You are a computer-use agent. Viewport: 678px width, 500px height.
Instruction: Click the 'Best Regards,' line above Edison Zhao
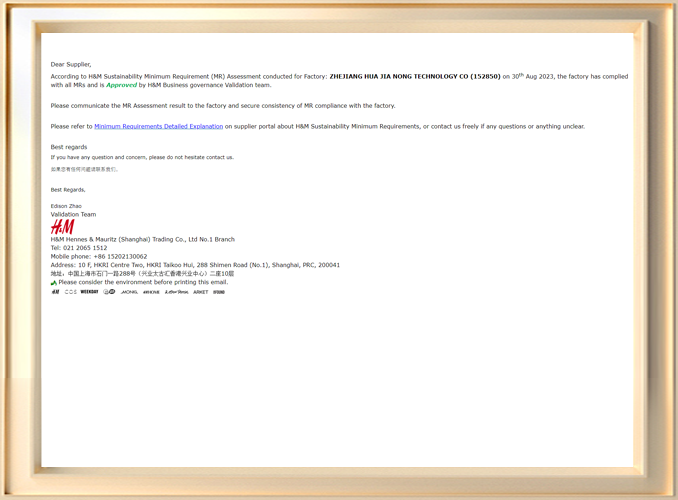pos(68,190)
